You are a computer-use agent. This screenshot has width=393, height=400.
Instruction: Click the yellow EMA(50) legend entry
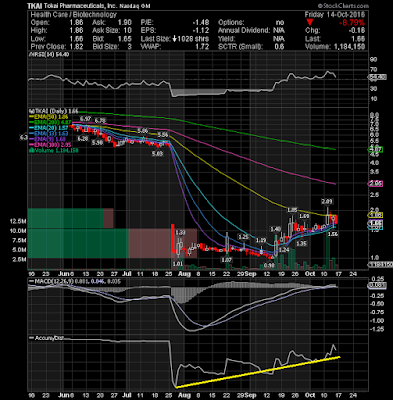tap(49, 117)
